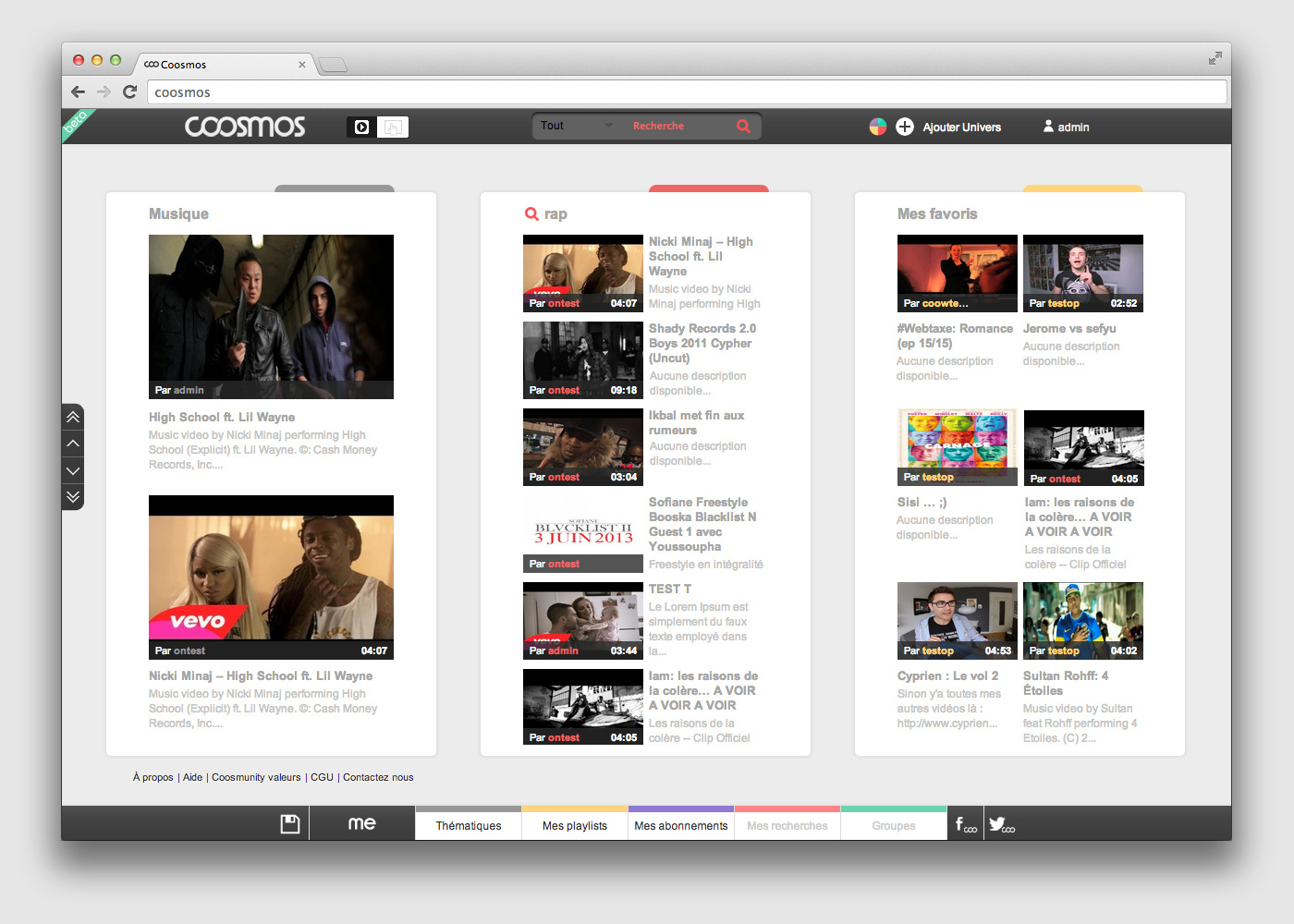The image size is (1294, 924).
Task: Close the Coosmos browser tab
Action: pos(302,65)
